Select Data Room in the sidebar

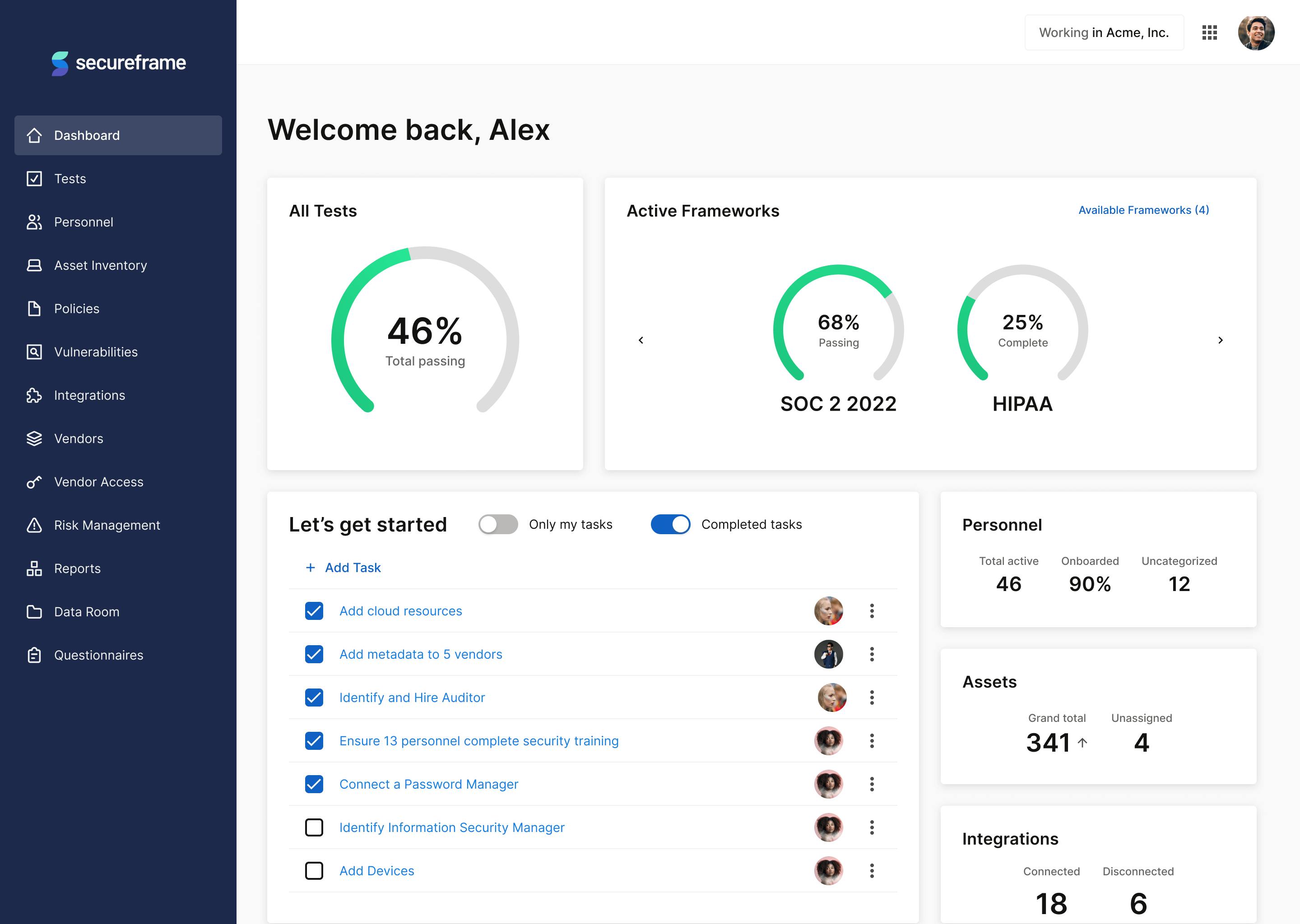pyautogui.click(x=87, y=612)
